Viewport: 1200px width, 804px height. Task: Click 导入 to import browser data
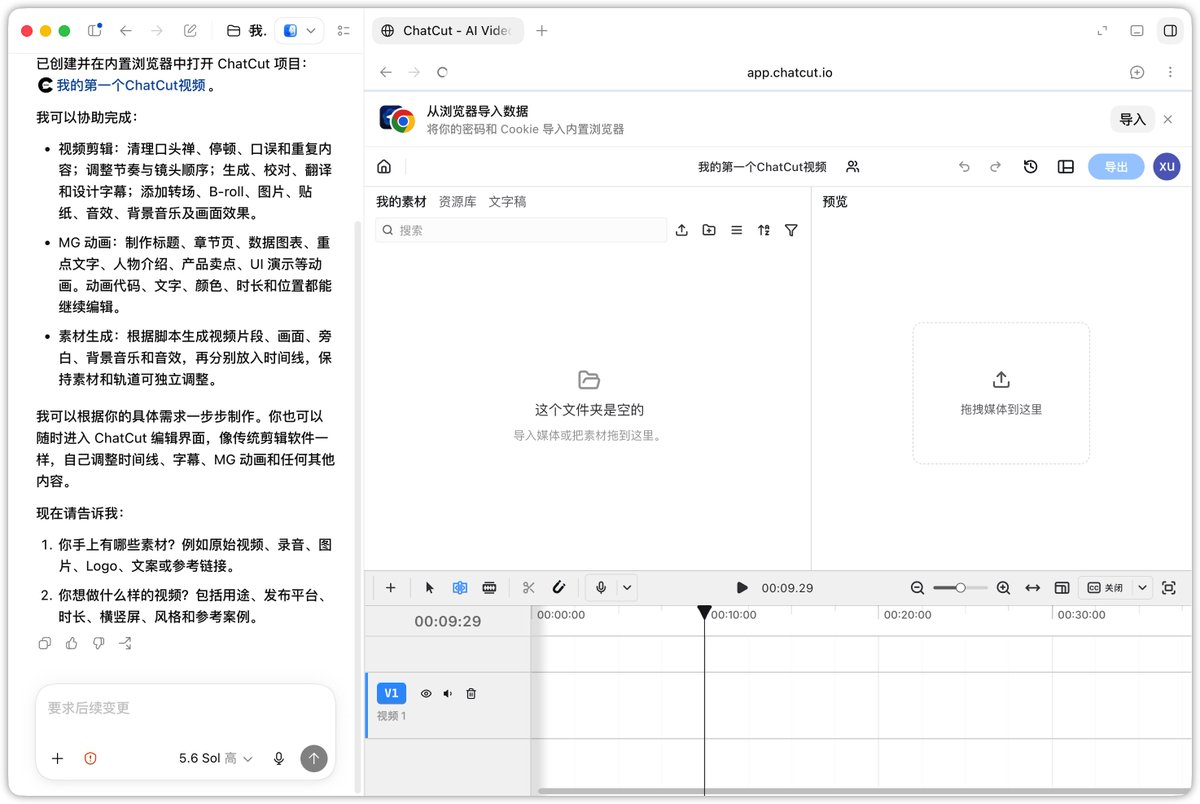pos(1132,120)
